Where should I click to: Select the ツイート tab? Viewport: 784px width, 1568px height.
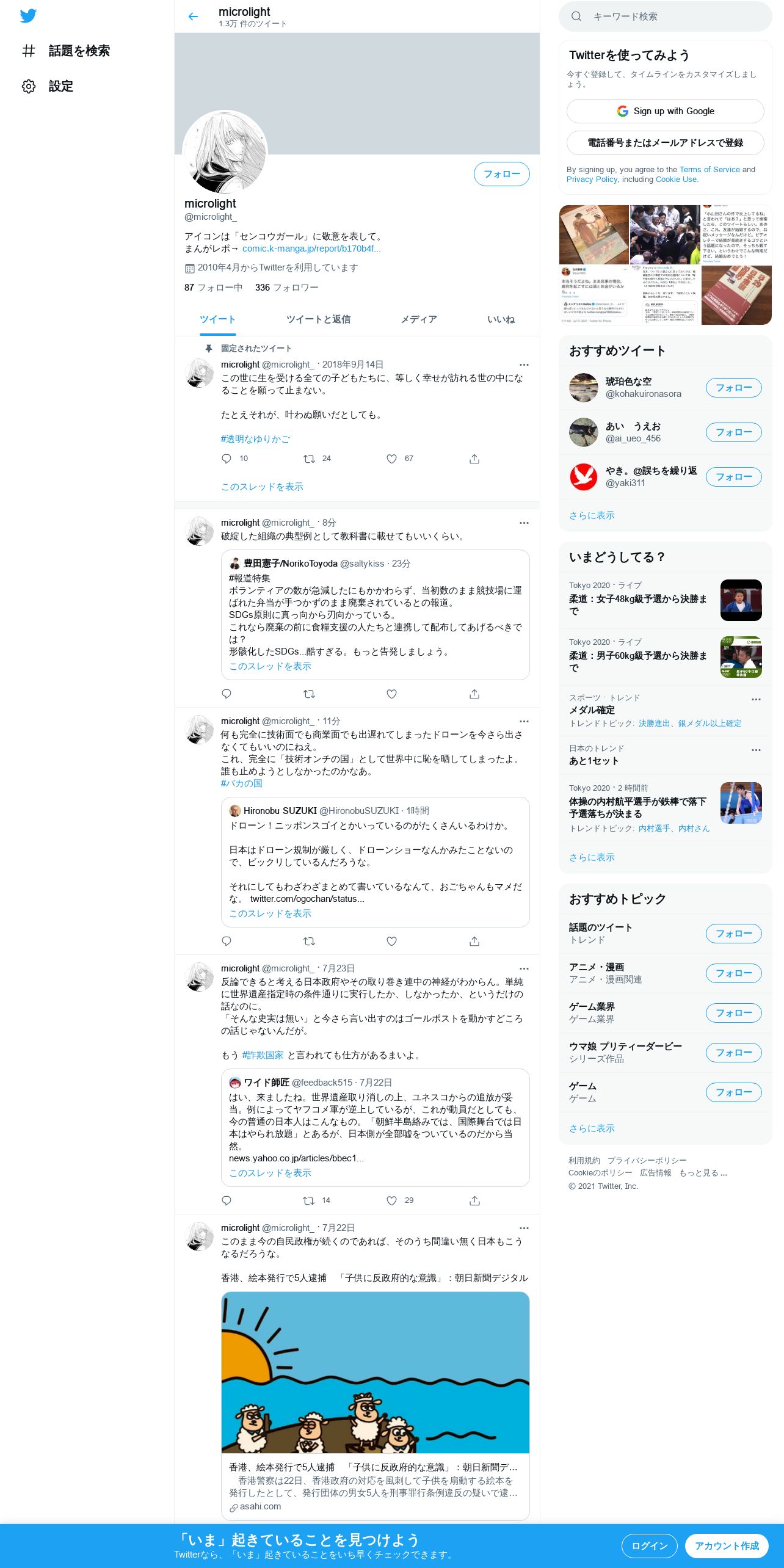[217, 319]
